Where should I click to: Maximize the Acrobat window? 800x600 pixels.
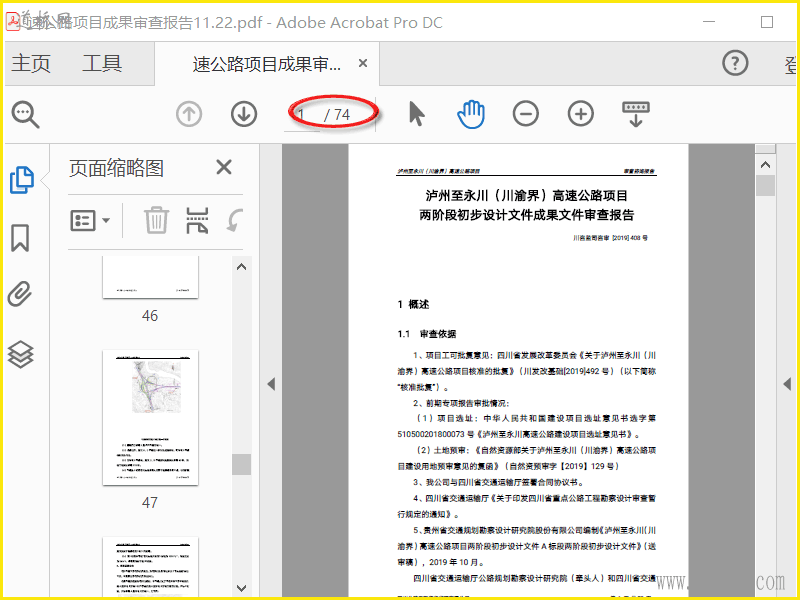(x=766, y=22)
